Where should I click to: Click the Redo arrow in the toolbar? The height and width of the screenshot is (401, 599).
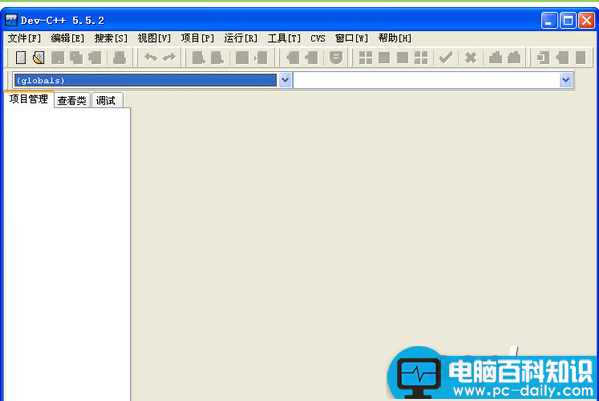(169, 58)
